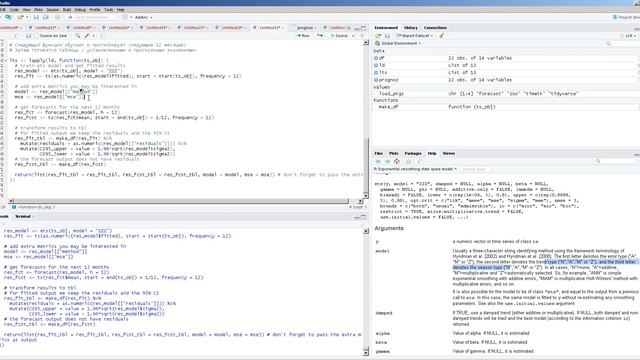Open the Build menu
Viewport: 640px width, 360px height.
67,9
